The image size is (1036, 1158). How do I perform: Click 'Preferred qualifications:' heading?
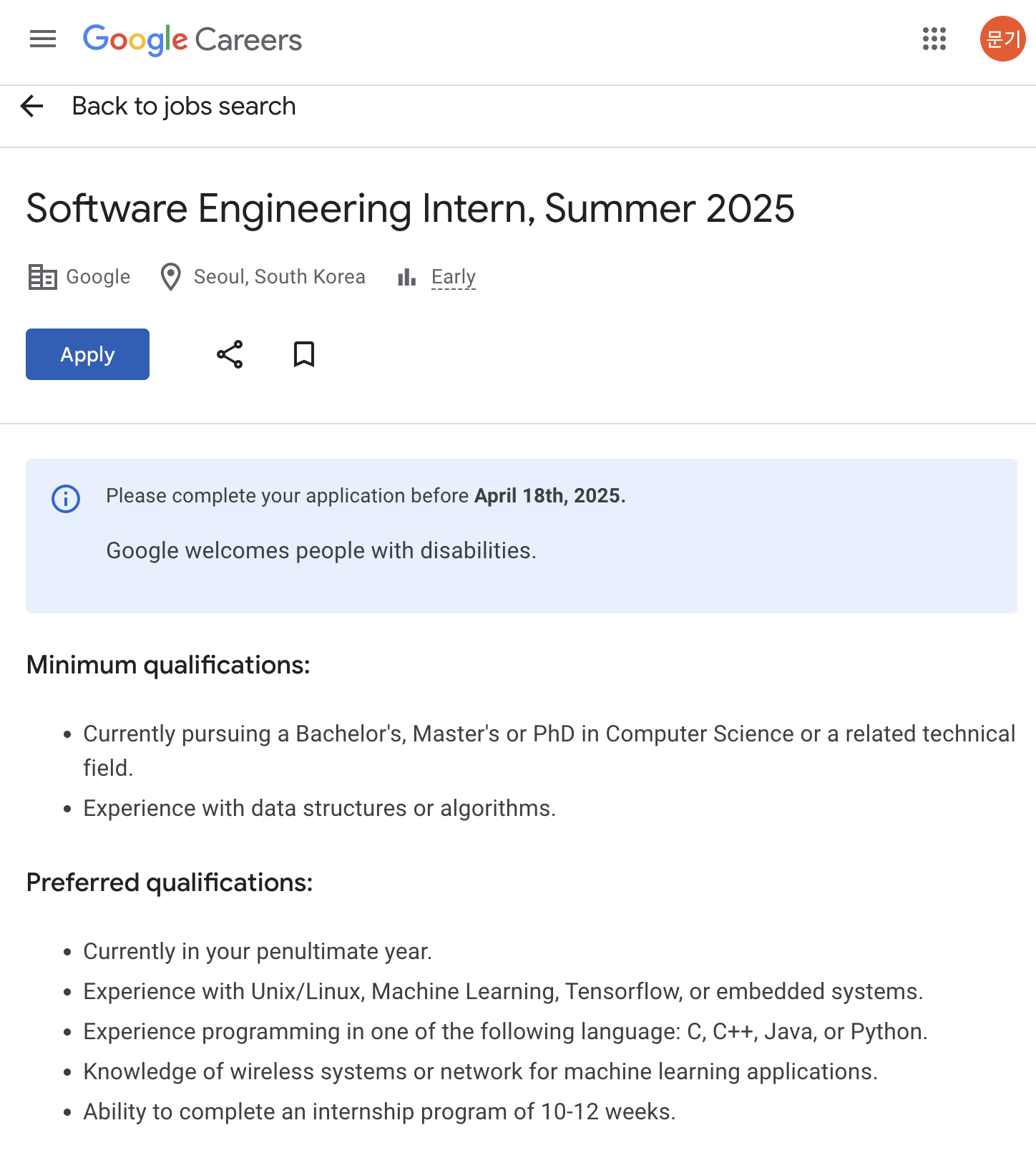click(170, 882)
